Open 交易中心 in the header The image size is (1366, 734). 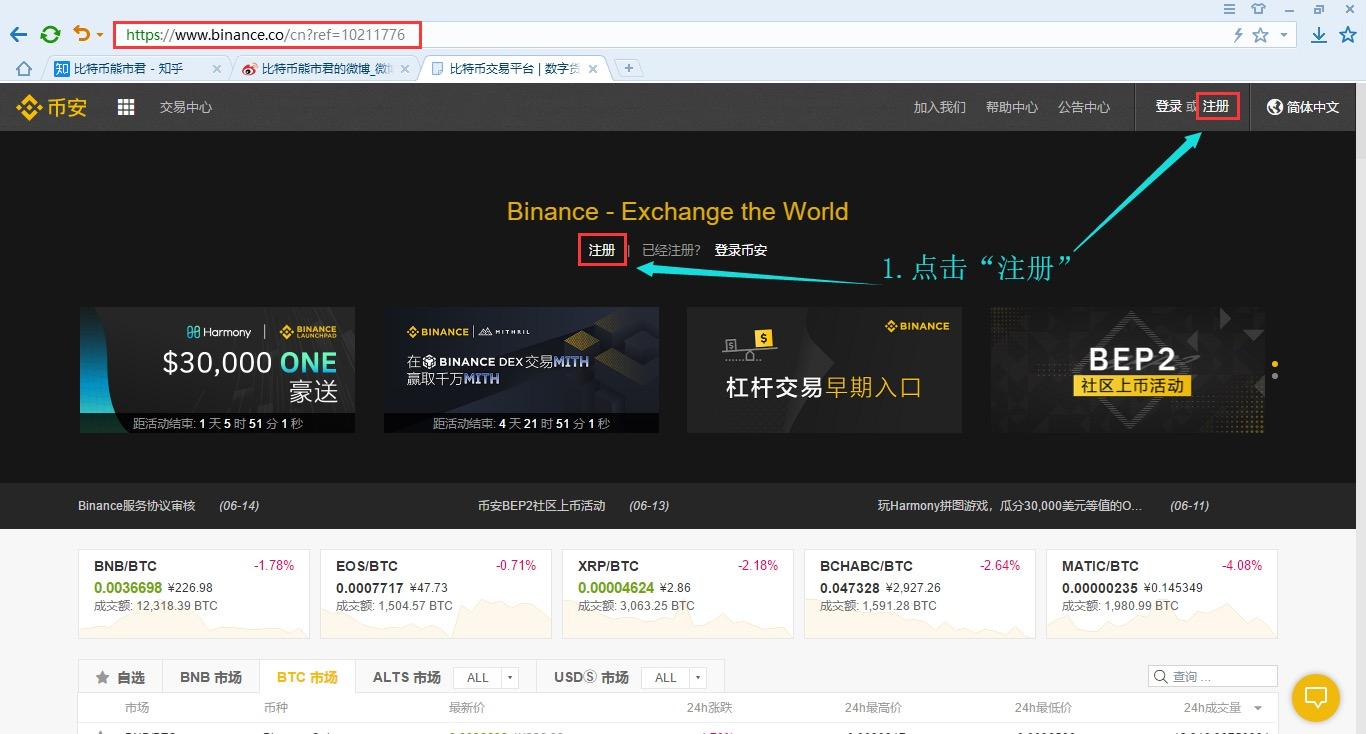(186, 107)
